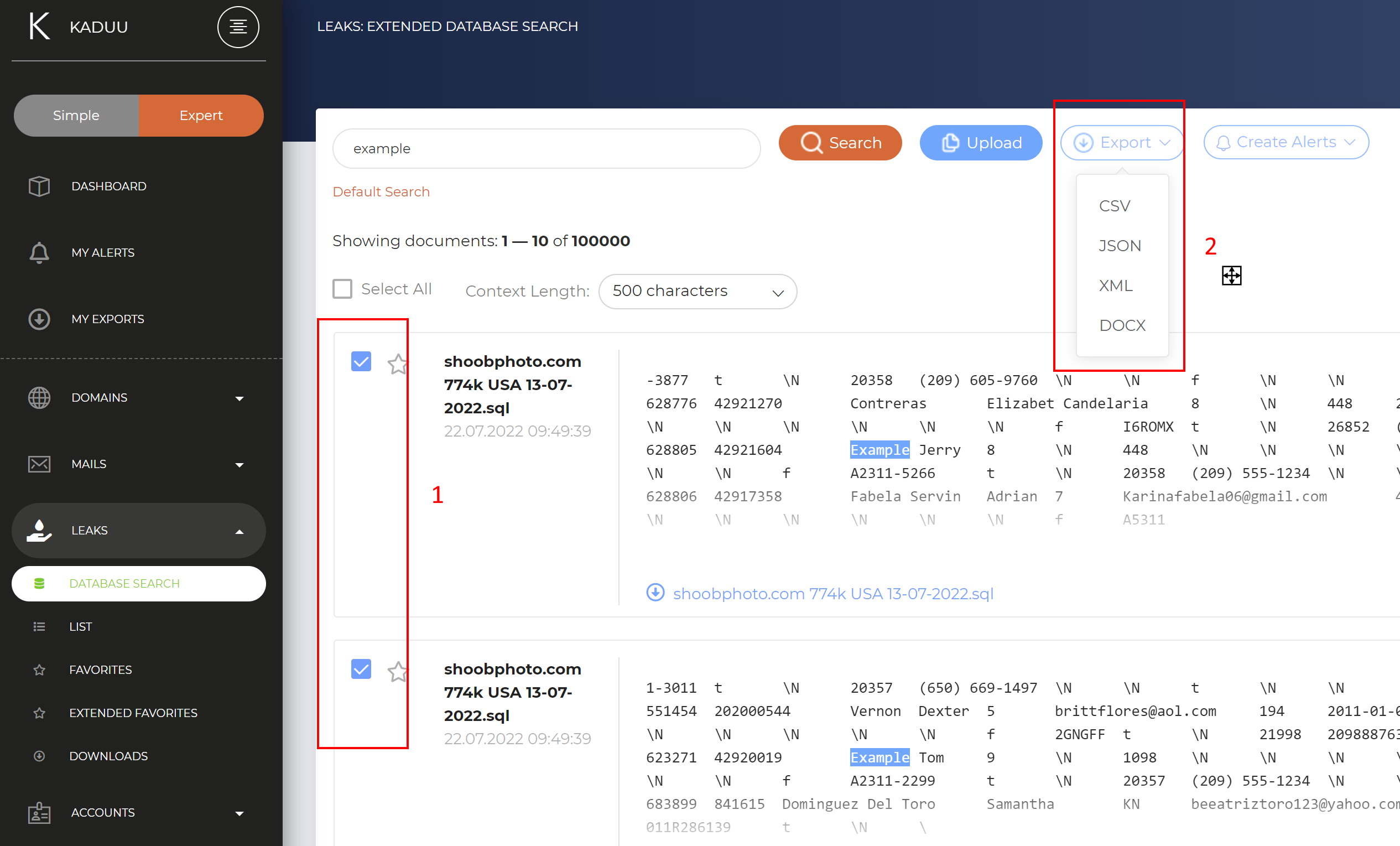1400x846 pixels.
Task: Click the Accounts ID badge icon
Action: pos(39,812)
